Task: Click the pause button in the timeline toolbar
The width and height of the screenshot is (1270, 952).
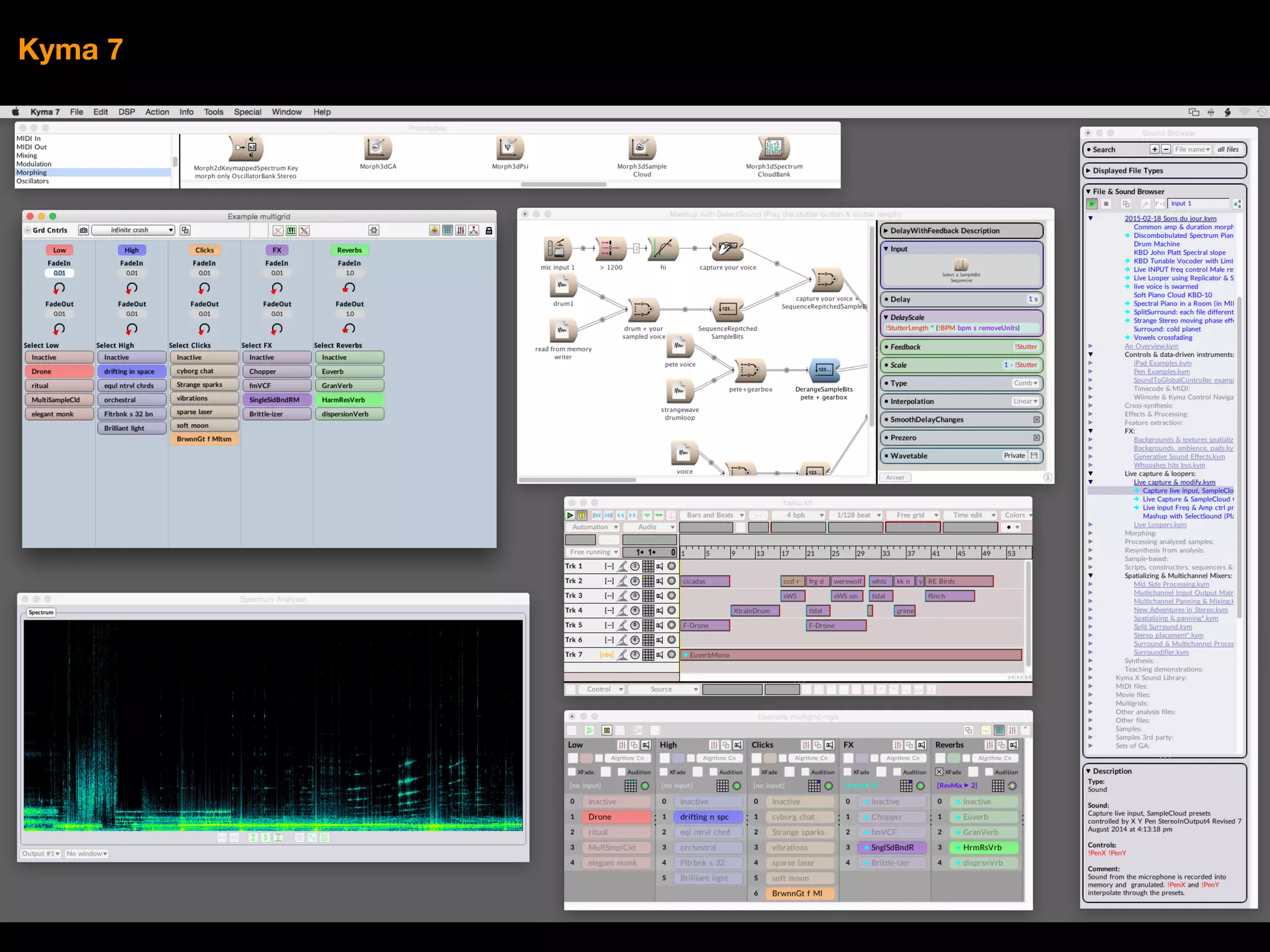Action: point(582,515)
